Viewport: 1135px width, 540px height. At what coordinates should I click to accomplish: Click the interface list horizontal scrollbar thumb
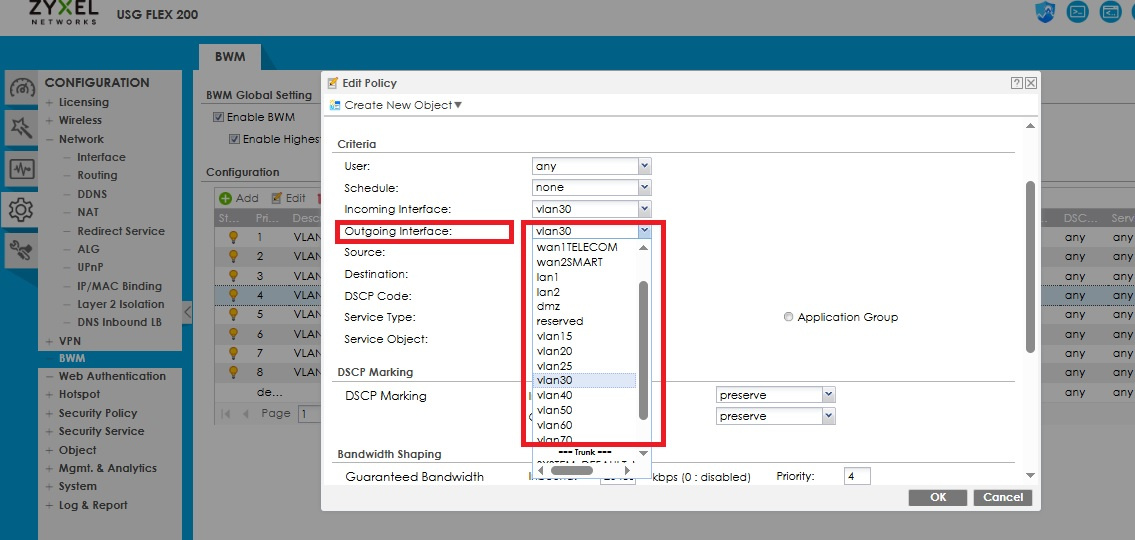(572, 471)
